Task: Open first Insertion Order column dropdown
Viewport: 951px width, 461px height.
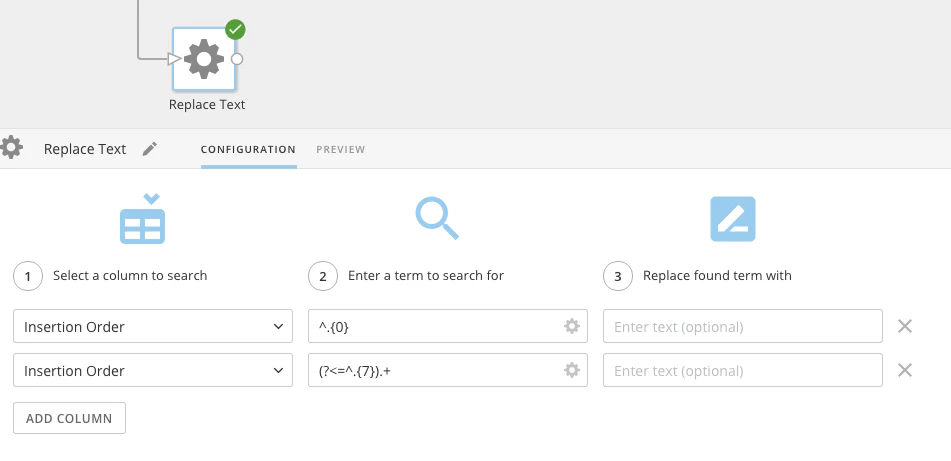Action: click(x=153, y=326)
